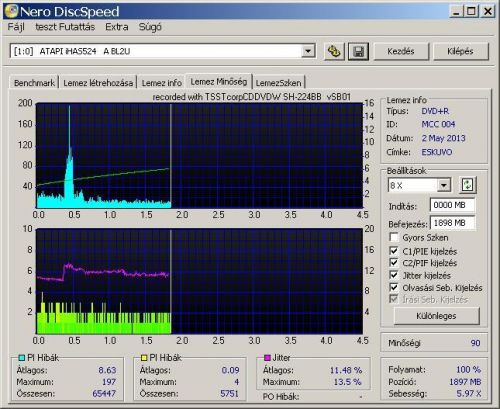Open the Súgó menu

coord(150,27)
